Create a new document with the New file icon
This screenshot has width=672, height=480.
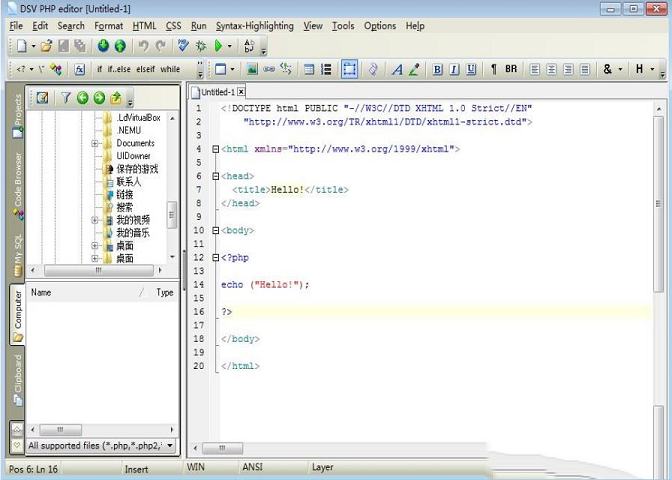pos(22,45)
